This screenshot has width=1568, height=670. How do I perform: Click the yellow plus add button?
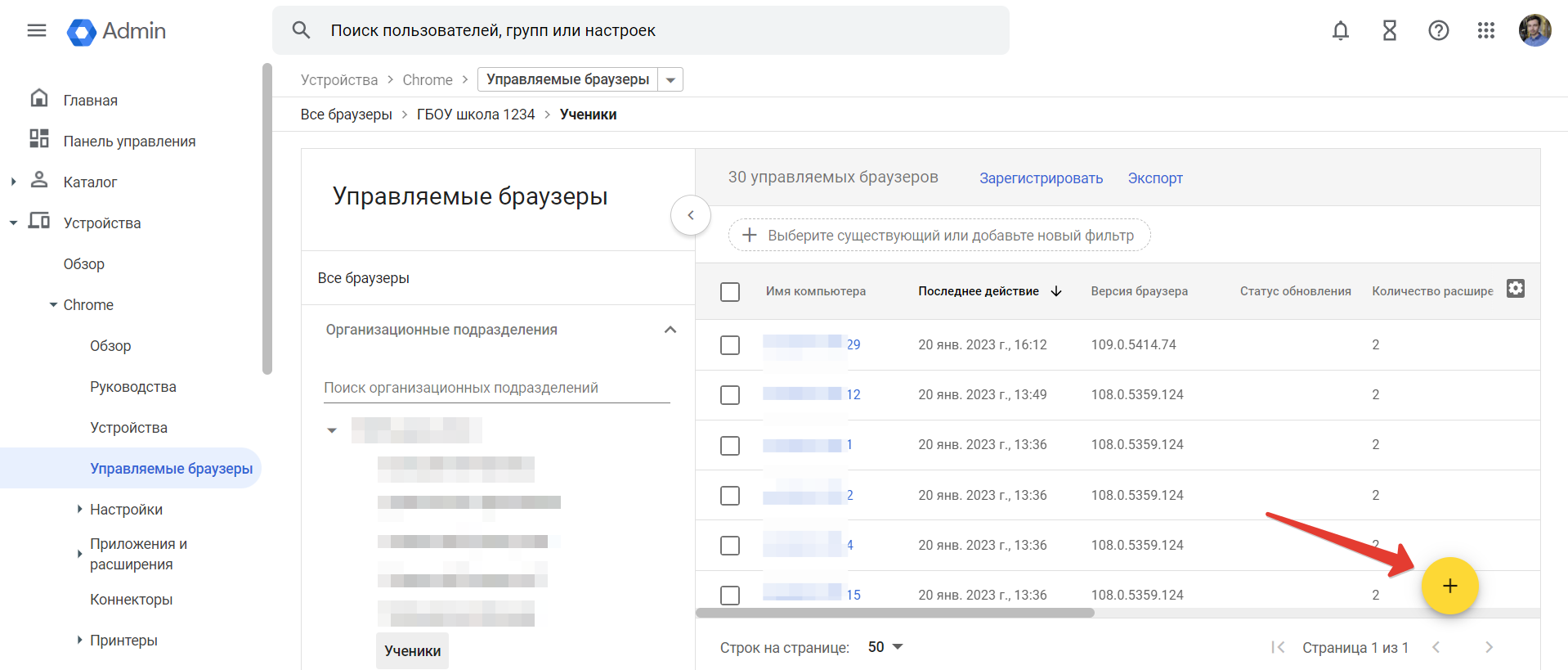tap(1450, 587)
